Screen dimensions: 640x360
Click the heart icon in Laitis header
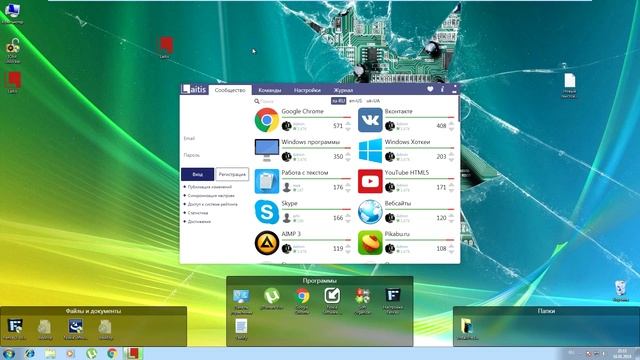pyautogui.click(x=430, y=89)
